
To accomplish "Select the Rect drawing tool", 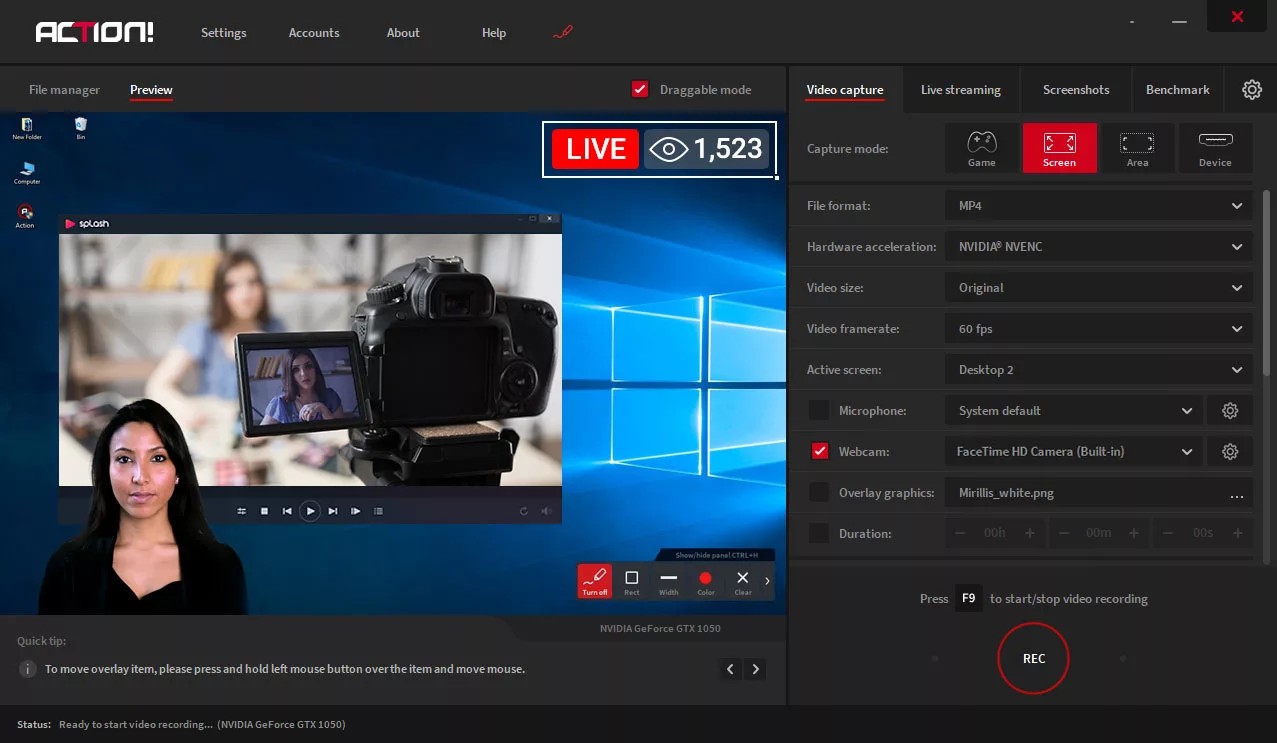I will 632,581.
